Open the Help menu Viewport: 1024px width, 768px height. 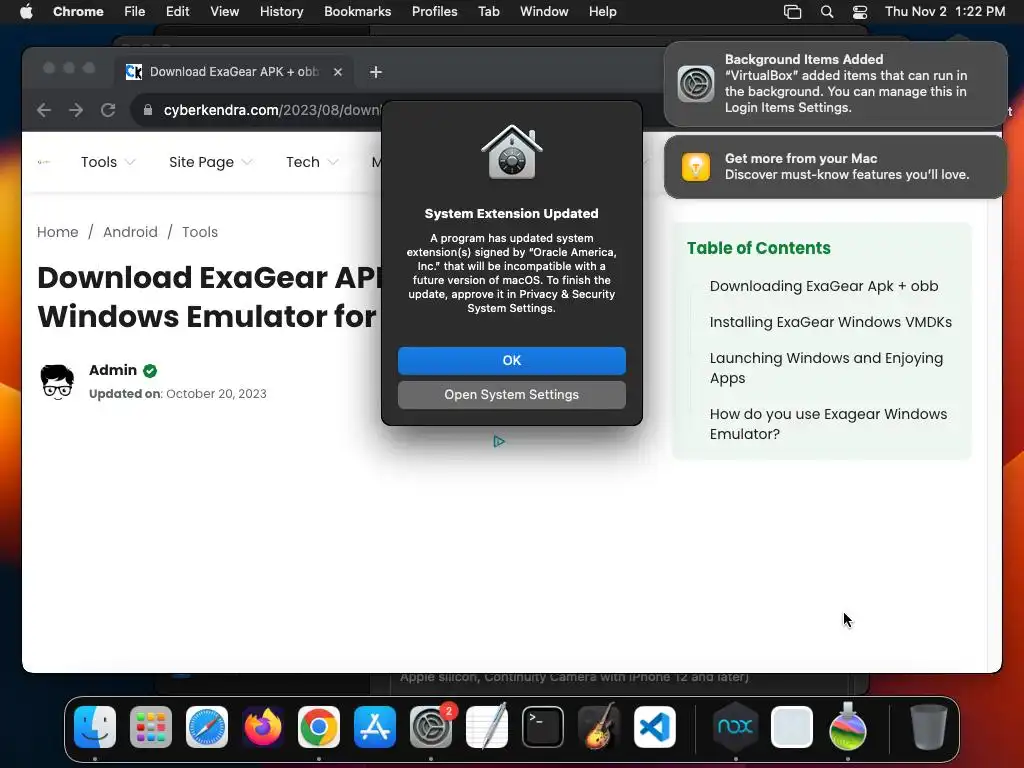point(602,12)
